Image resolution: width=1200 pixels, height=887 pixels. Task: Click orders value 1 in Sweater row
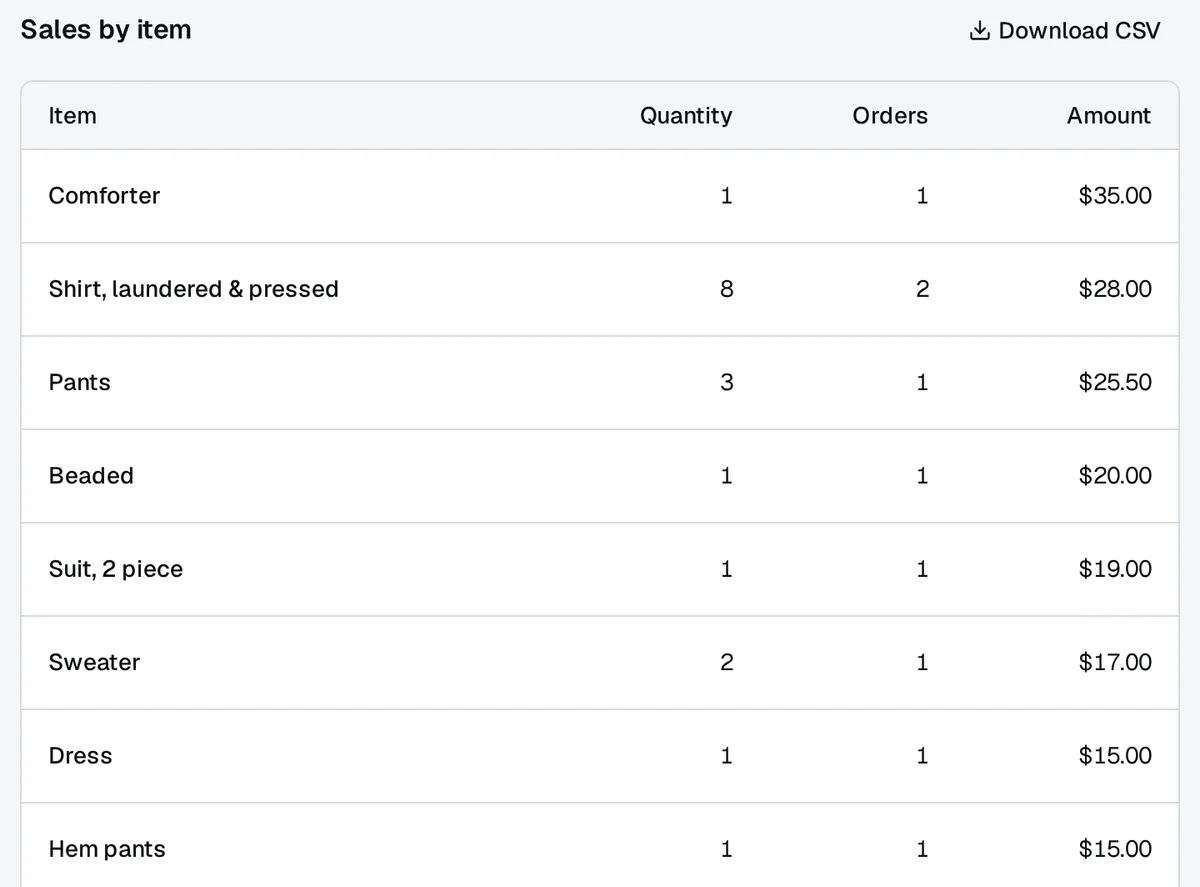click(922, 662)
